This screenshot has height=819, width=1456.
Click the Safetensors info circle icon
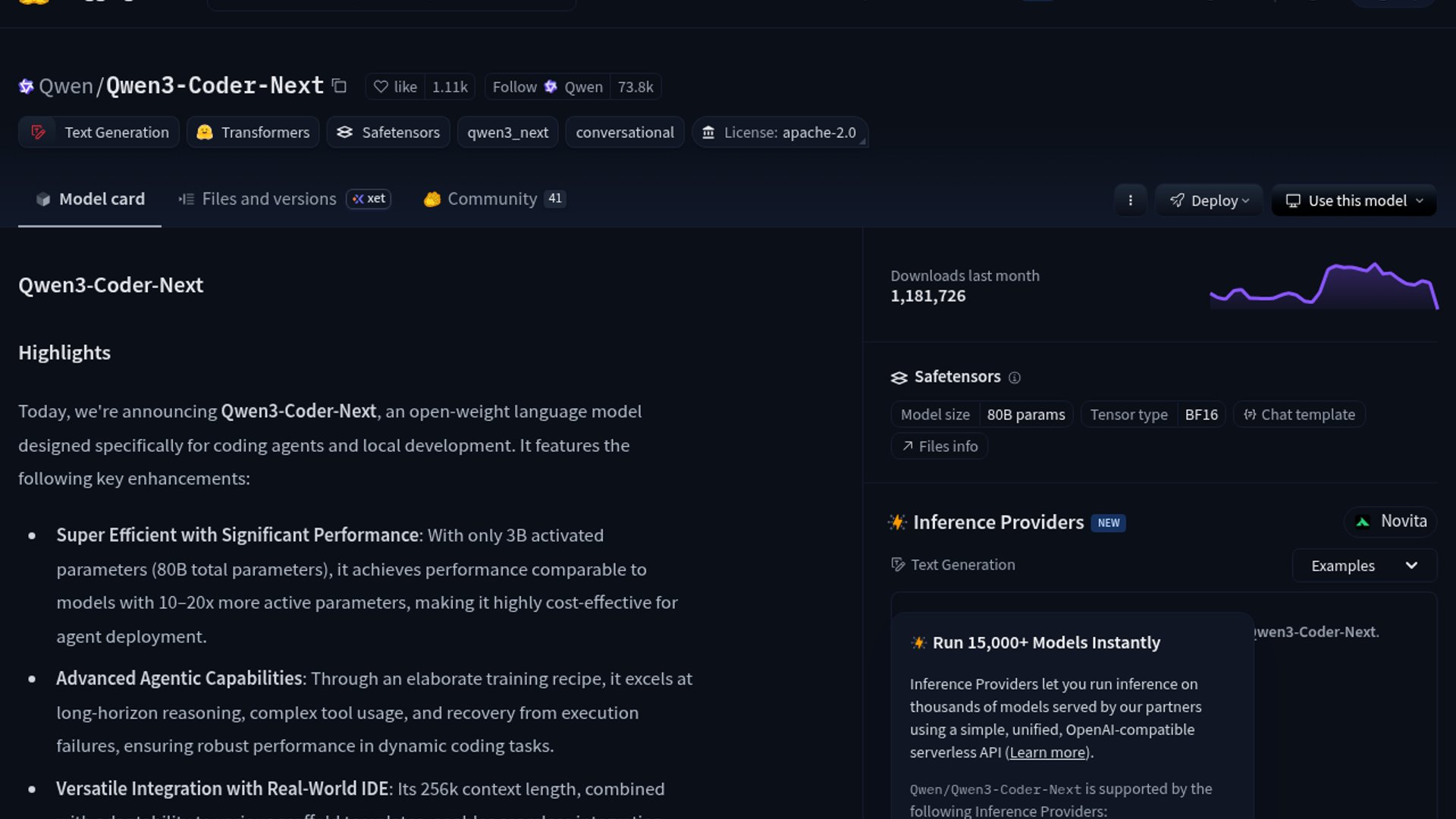[1015, 378]
